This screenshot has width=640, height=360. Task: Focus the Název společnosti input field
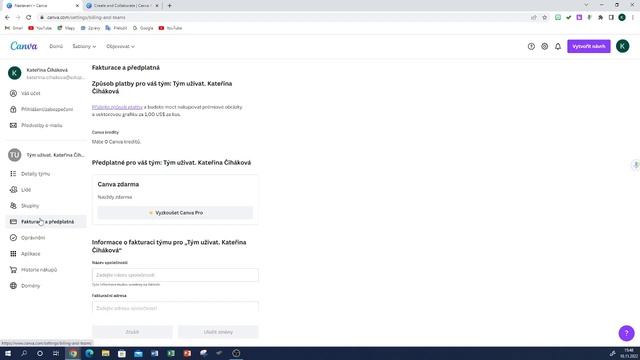[175, 275]
